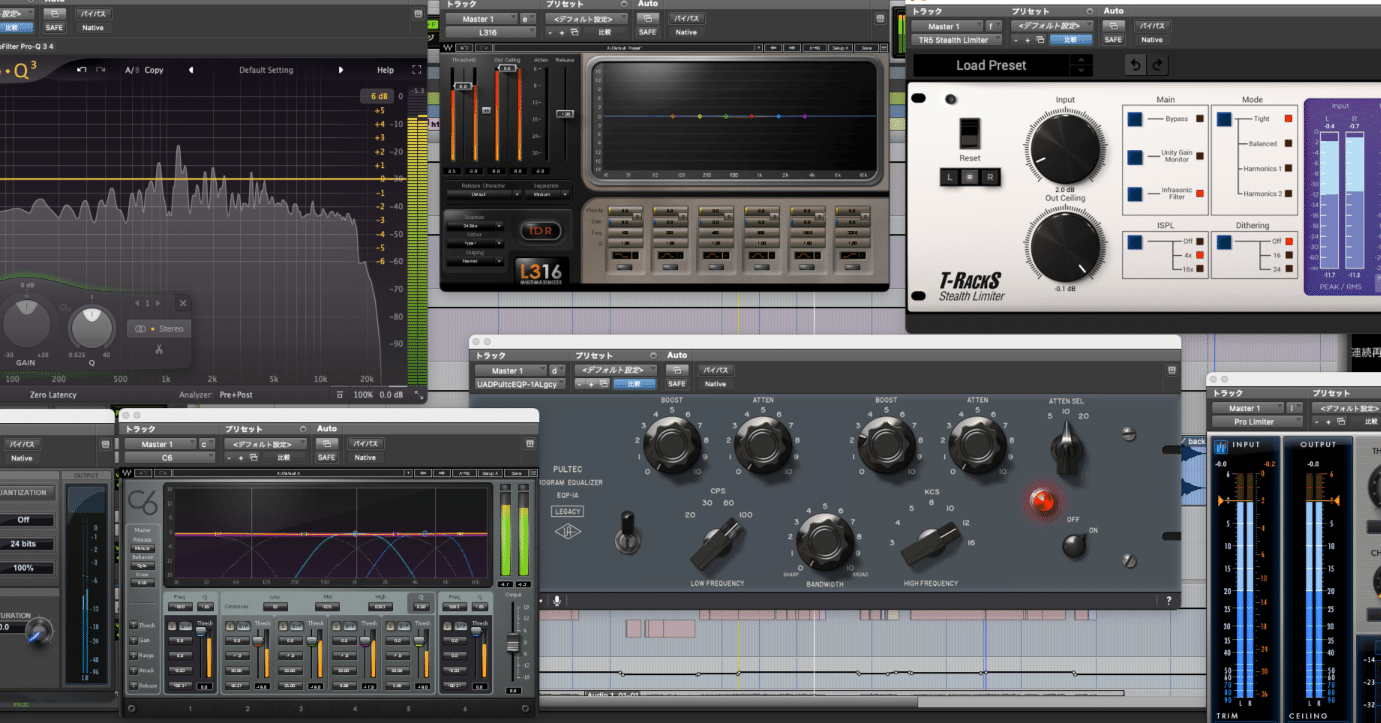Click the blue compare button in Pultec header

[x=635, y=384]
